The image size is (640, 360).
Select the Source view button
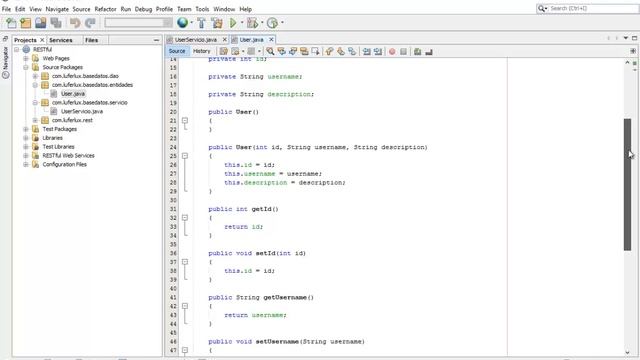(177, 51)
